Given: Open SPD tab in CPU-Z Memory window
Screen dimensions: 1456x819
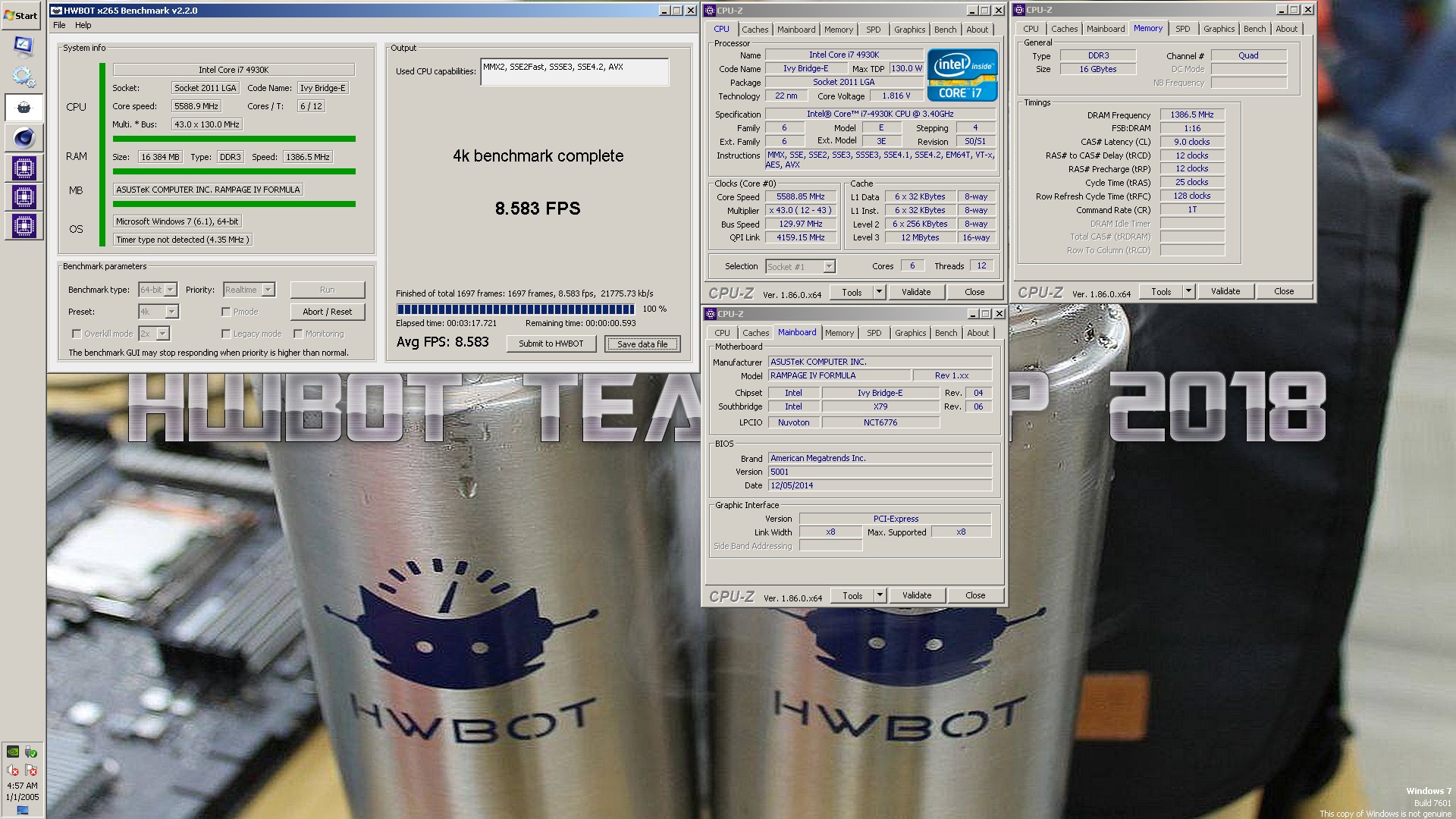Looking at the screenshot, I should pyautogui.click(x=1182, y=29).
